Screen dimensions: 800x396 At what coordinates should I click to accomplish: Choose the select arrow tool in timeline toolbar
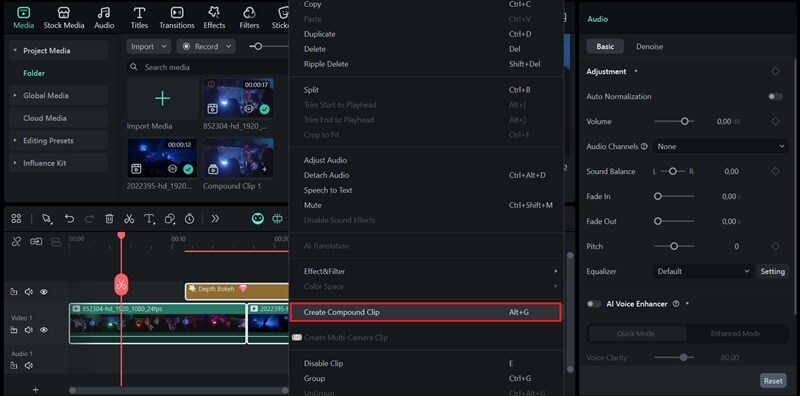(47, 218)
